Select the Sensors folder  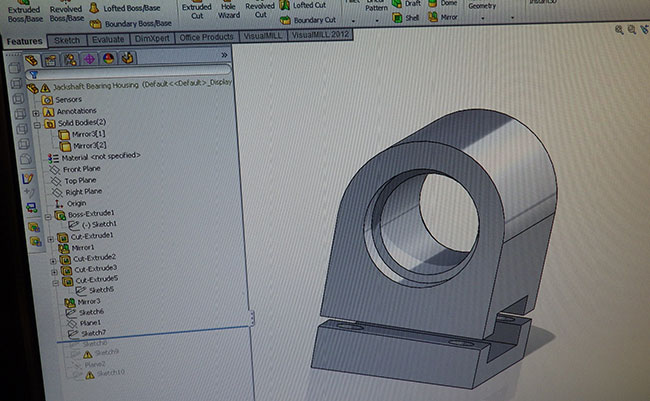pos(61,100)
